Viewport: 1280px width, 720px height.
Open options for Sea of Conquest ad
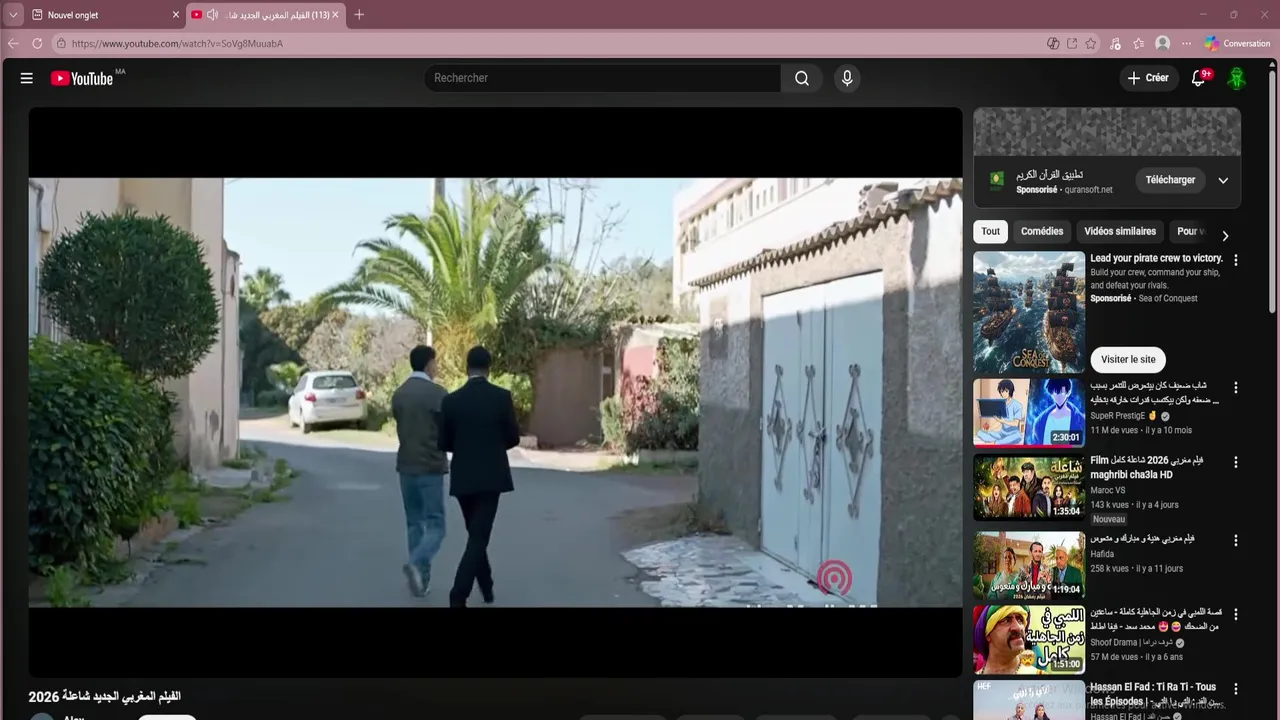coord(1236,260)
